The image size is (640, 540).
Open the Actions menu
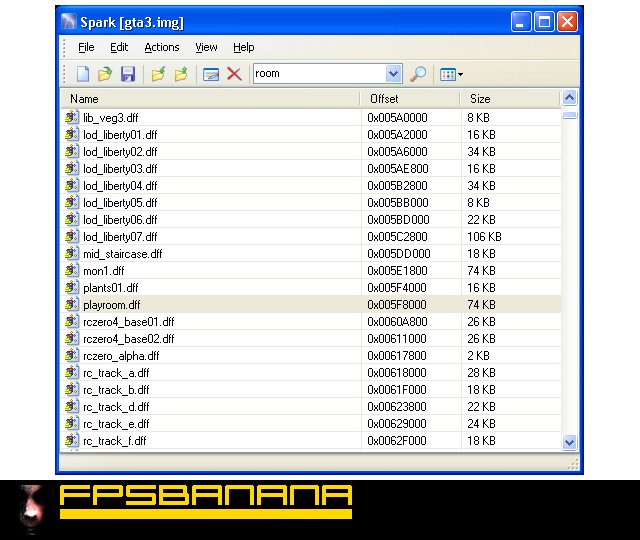tap(162, 47)
